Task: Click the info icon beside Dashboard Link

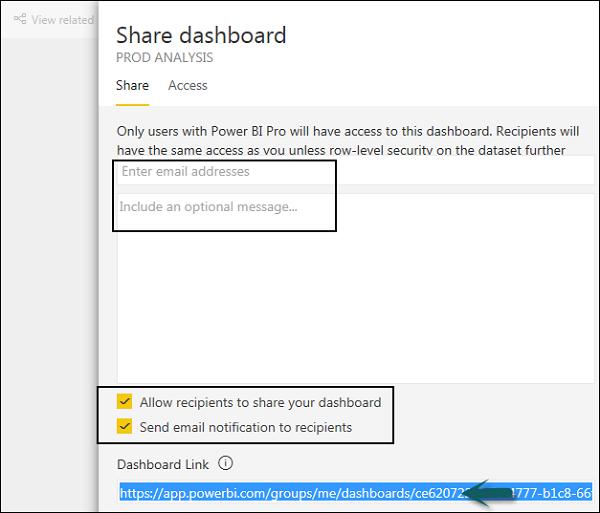Action: (225, 464)
